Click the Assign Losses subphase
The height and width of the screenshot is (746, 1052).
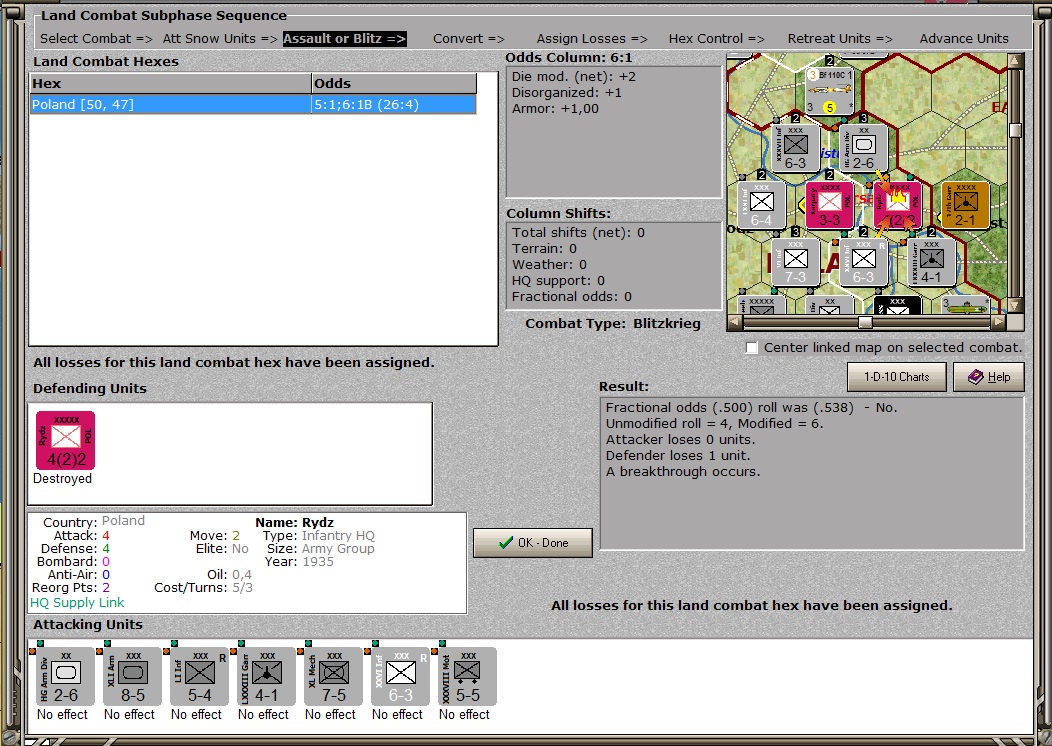click(592, 39)
